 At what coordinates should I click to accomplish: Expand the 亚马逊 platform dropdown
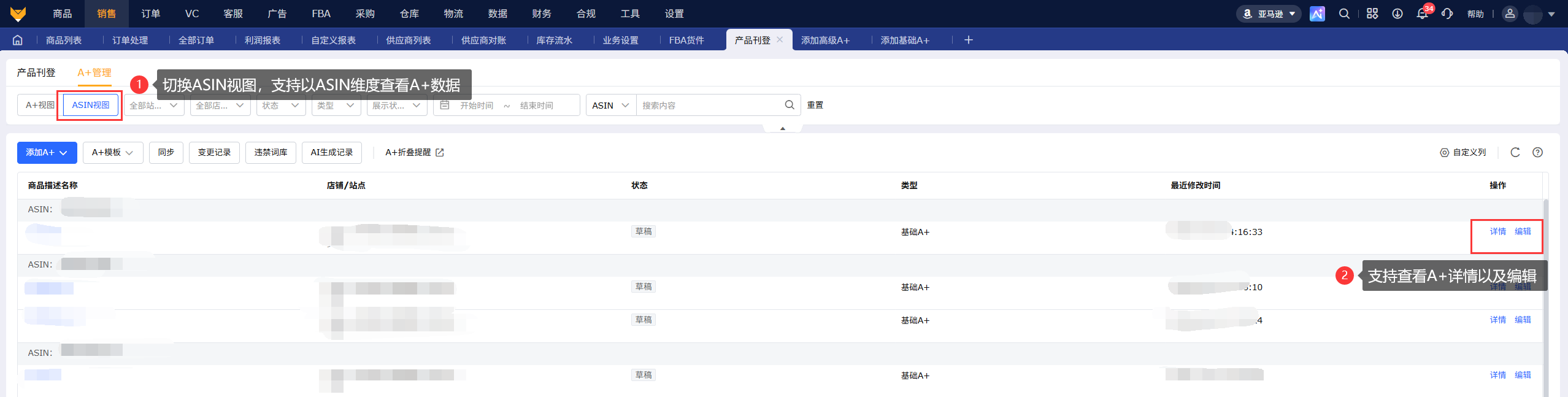[x=1269, y=13]
